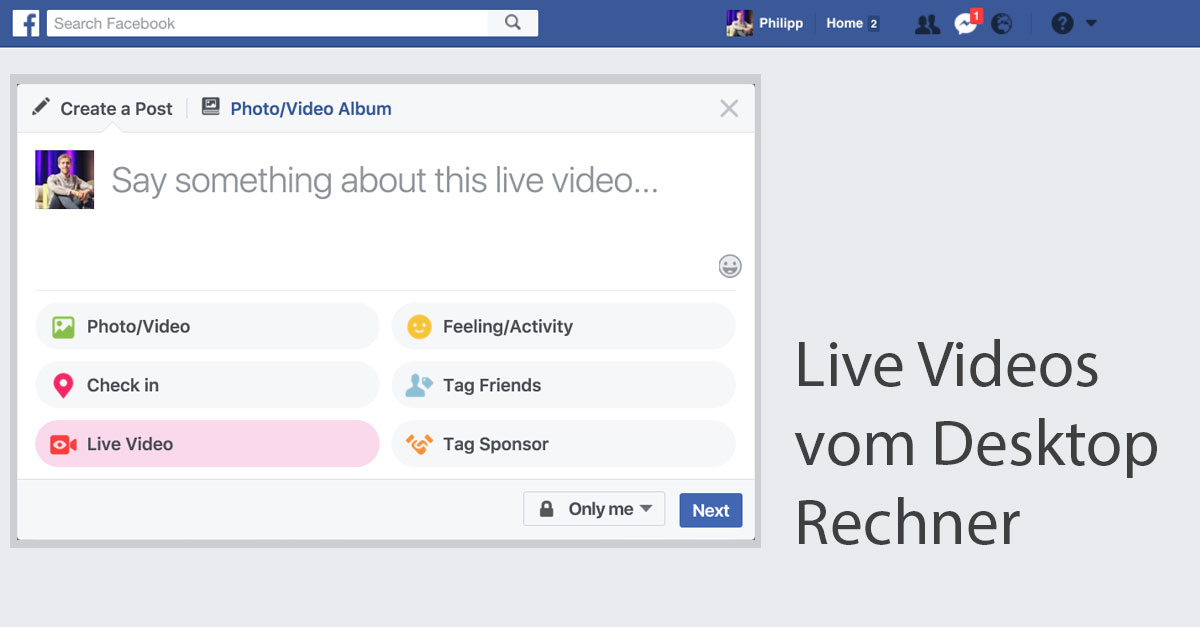Click the Tag Sponsor option
The image size is (1200, 627).
tap(563, 444)
